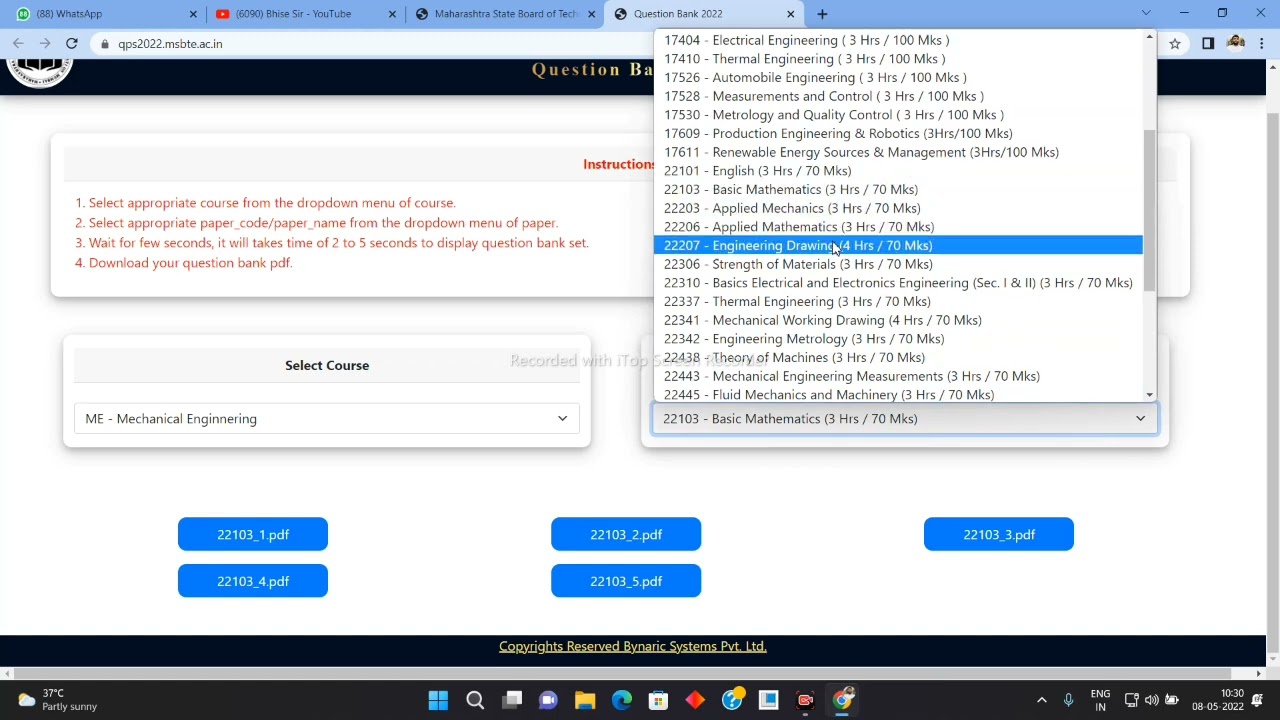
Task: Choose 22203 - Applied Mechanics
Action: (898, 208)
